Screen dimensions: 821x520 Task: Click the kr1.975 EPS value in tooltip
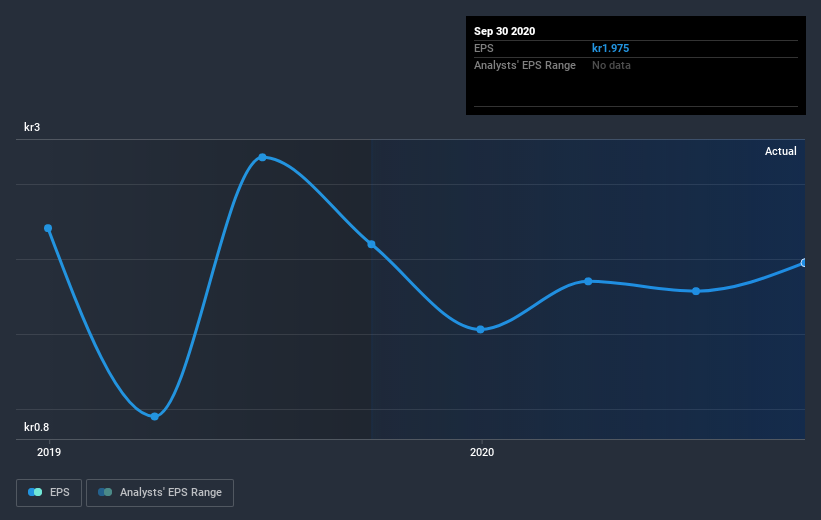pos(611,48)
